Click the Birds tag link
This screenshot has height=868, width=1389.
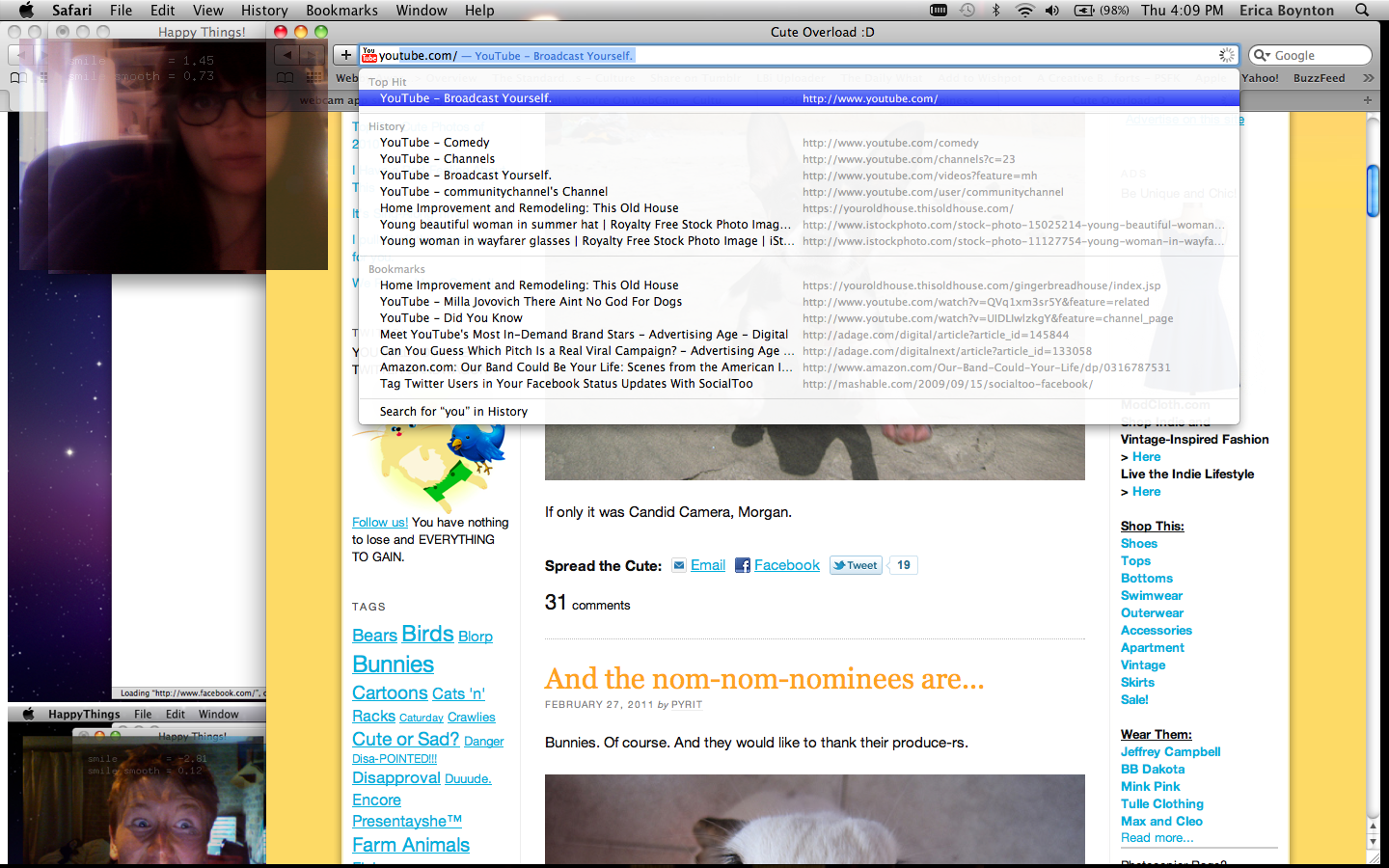427,634
